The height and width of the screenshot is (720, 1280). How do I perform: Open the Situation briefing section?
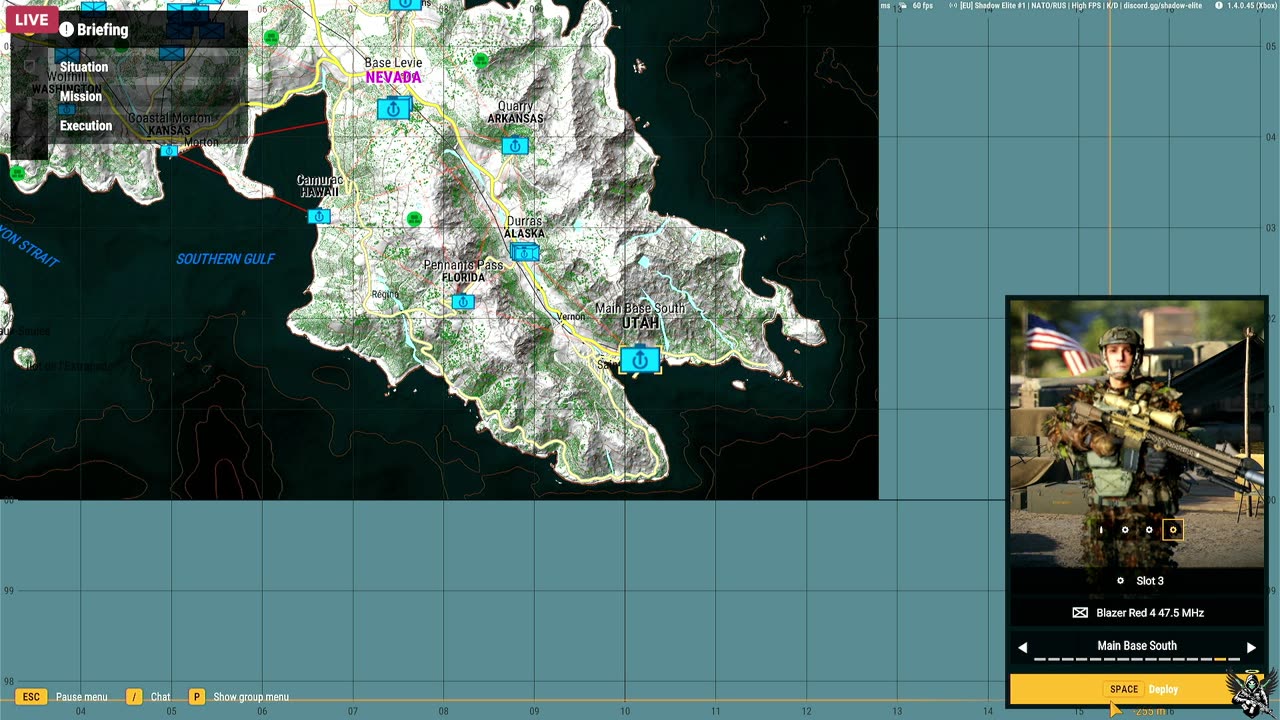pyautogui.click(x=84, y=67)
